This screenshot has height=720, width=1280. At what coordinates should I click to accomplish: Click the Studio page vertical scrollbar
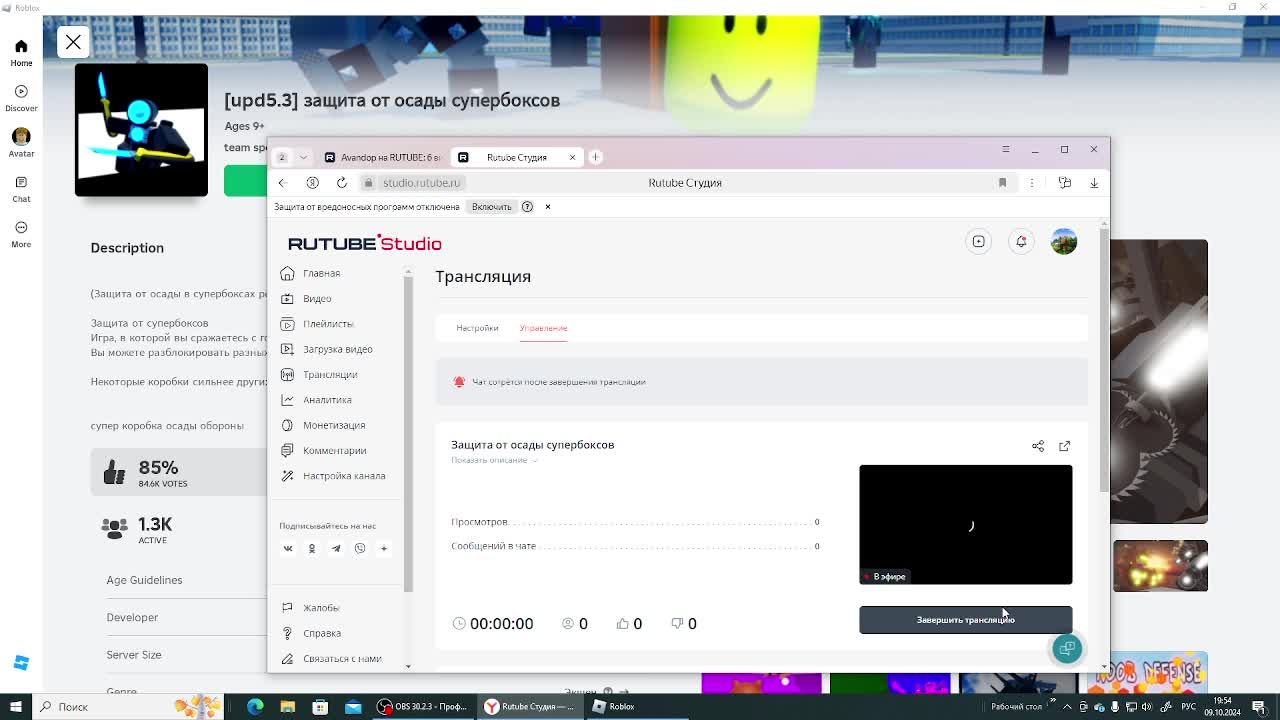coord(1104,360)
